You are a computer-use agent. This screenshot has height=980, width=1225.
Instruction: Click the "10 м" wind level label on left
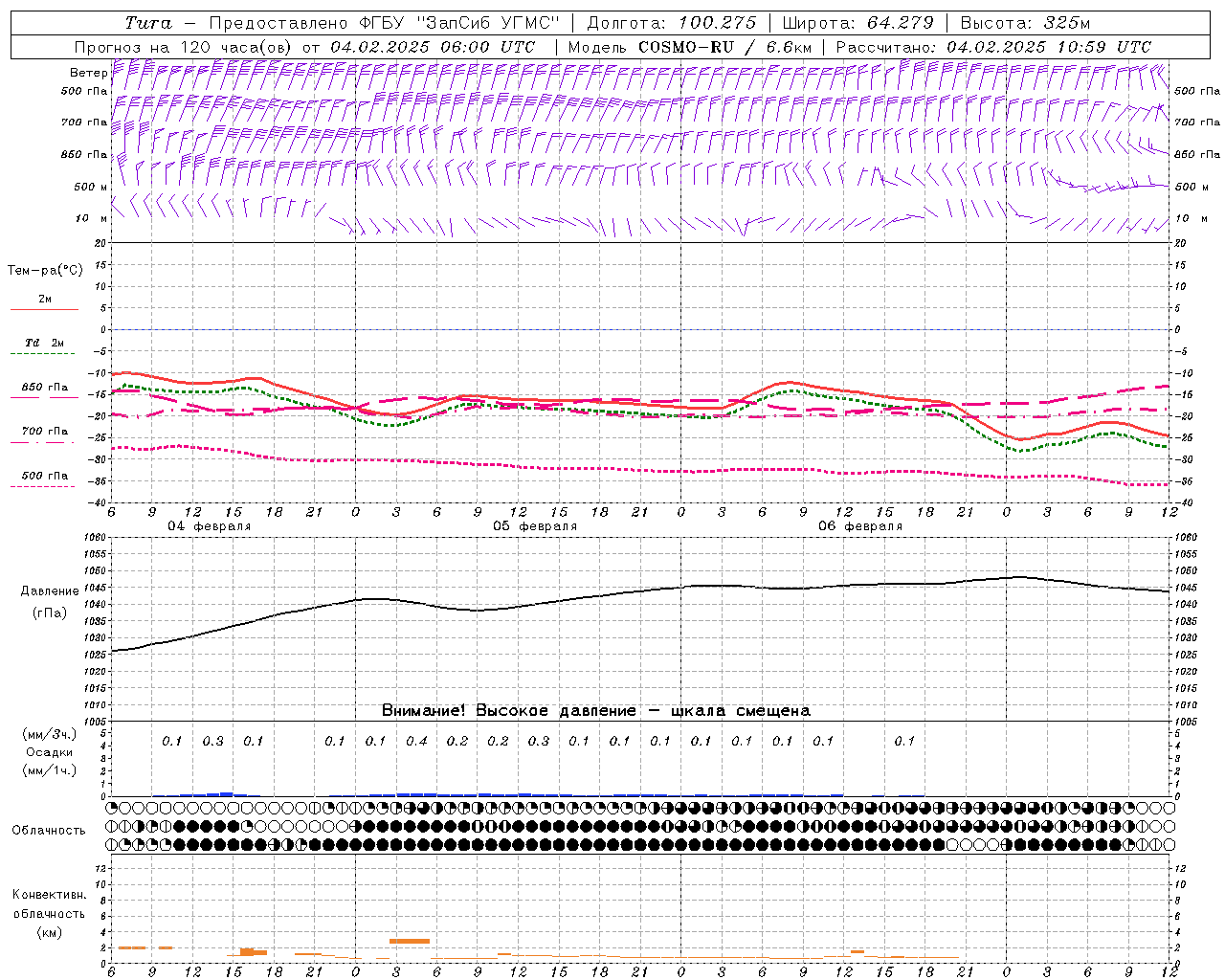pyautogui.click(x=92, y=218)
